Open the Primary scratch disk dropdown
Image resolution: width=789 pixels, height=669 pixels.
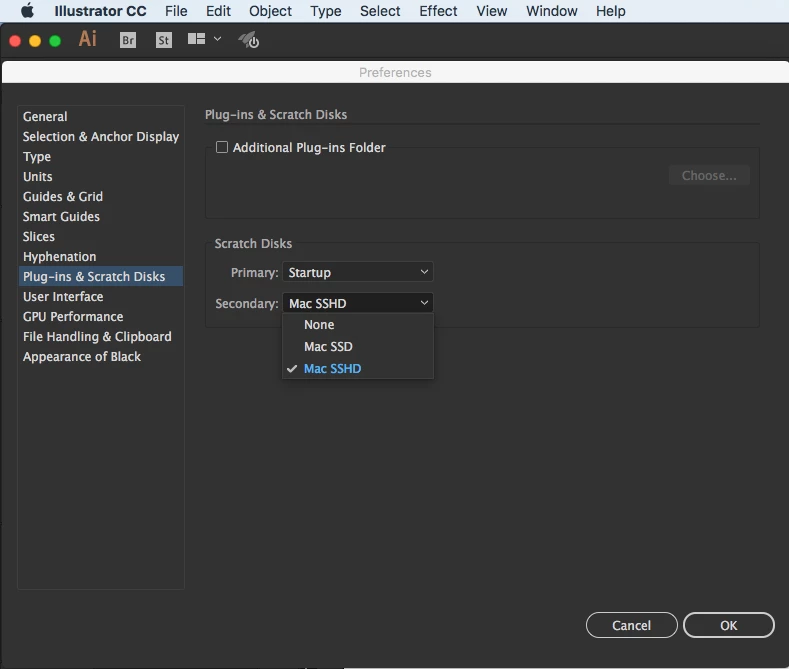358,272
